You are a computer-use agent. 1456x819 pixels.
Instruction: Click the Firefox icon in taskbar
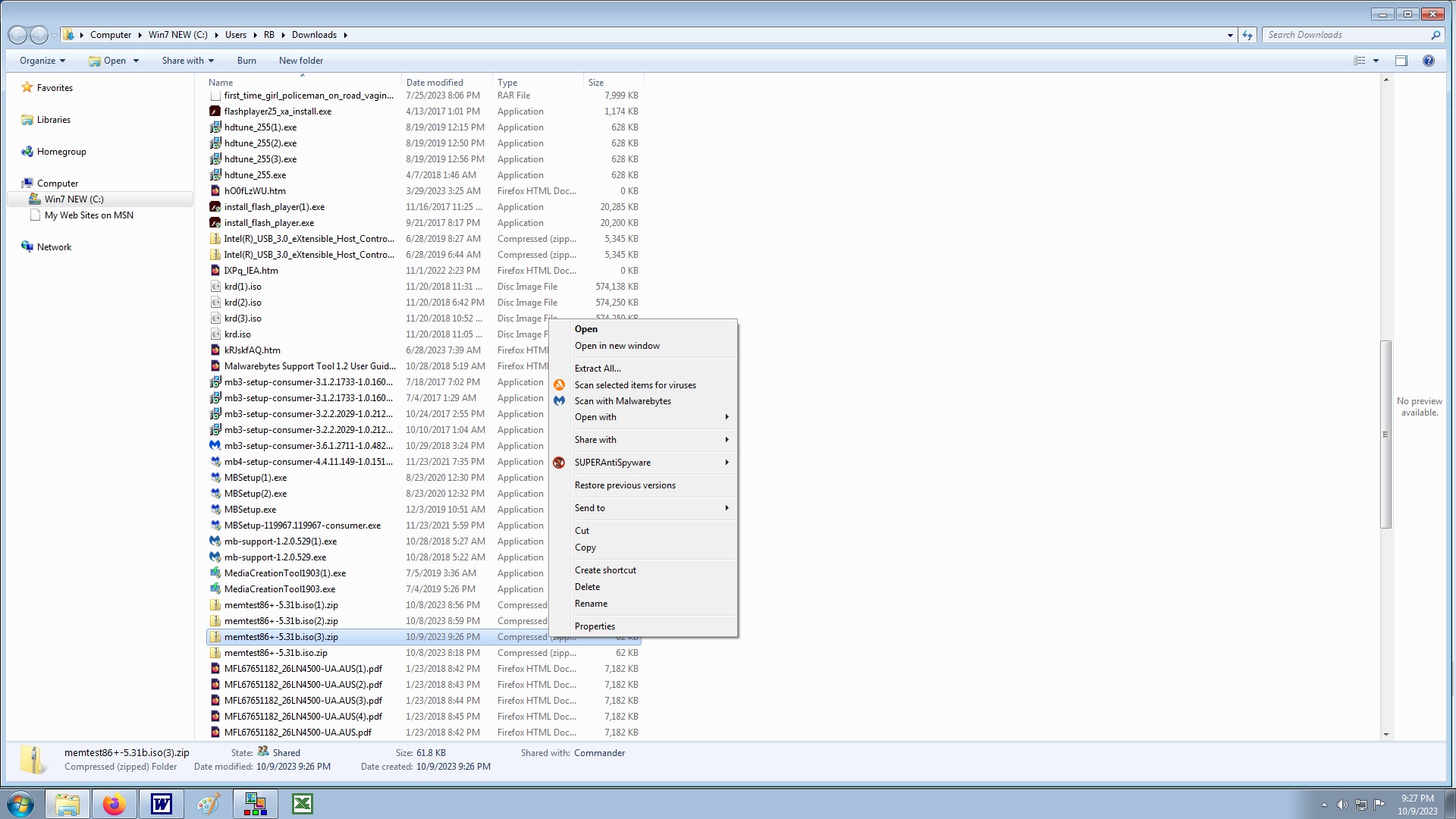114,804
